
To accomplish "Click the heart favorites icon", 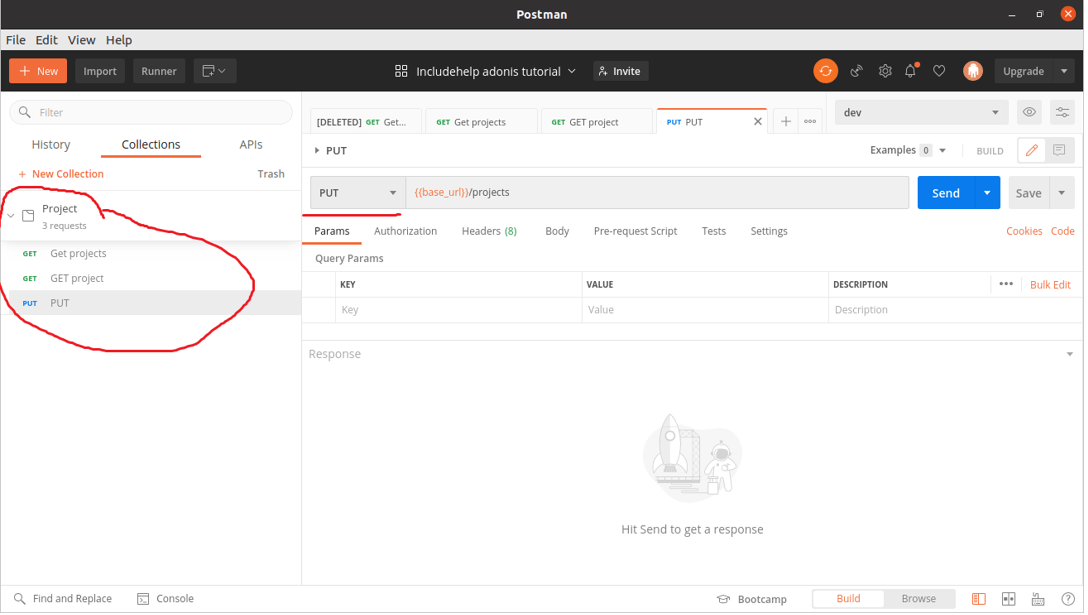I will coord(939,71).
